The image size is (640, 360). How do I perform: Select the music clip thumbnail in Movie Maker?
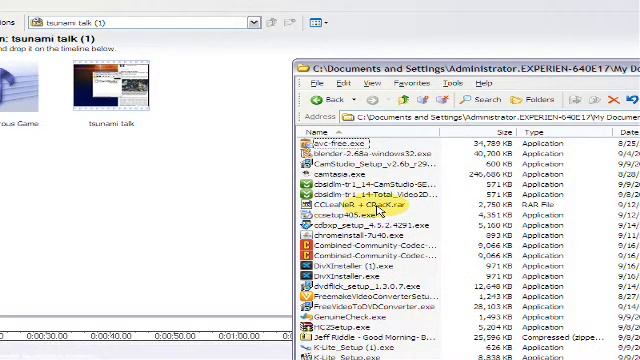coord(19,86)
